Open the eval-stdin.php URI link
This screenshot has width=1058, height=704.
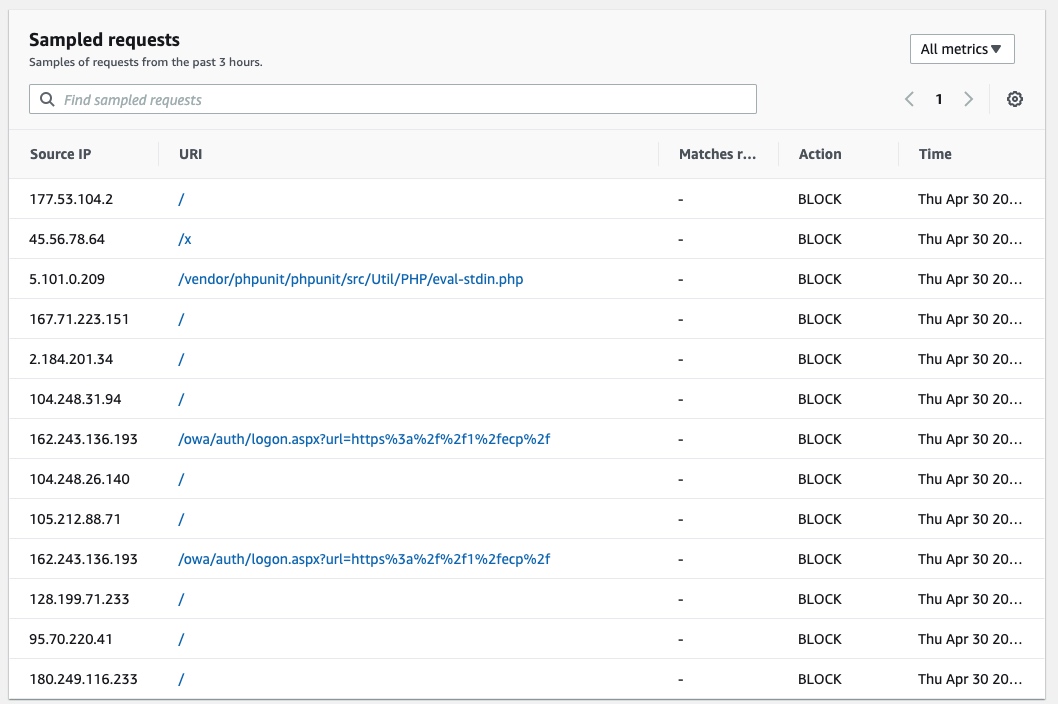350,279
